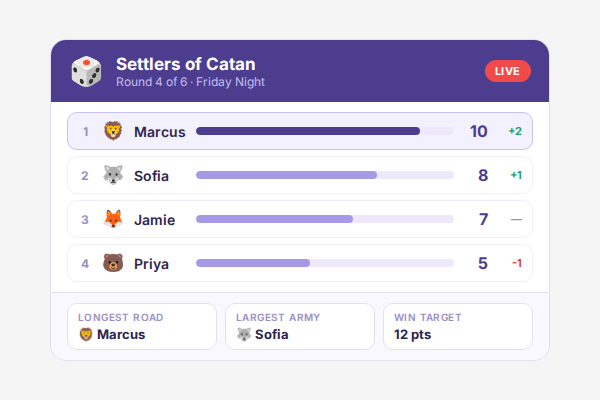Click Sofia's score progress bar
Viewport: 600px width, 400px height.
[324, 175]
